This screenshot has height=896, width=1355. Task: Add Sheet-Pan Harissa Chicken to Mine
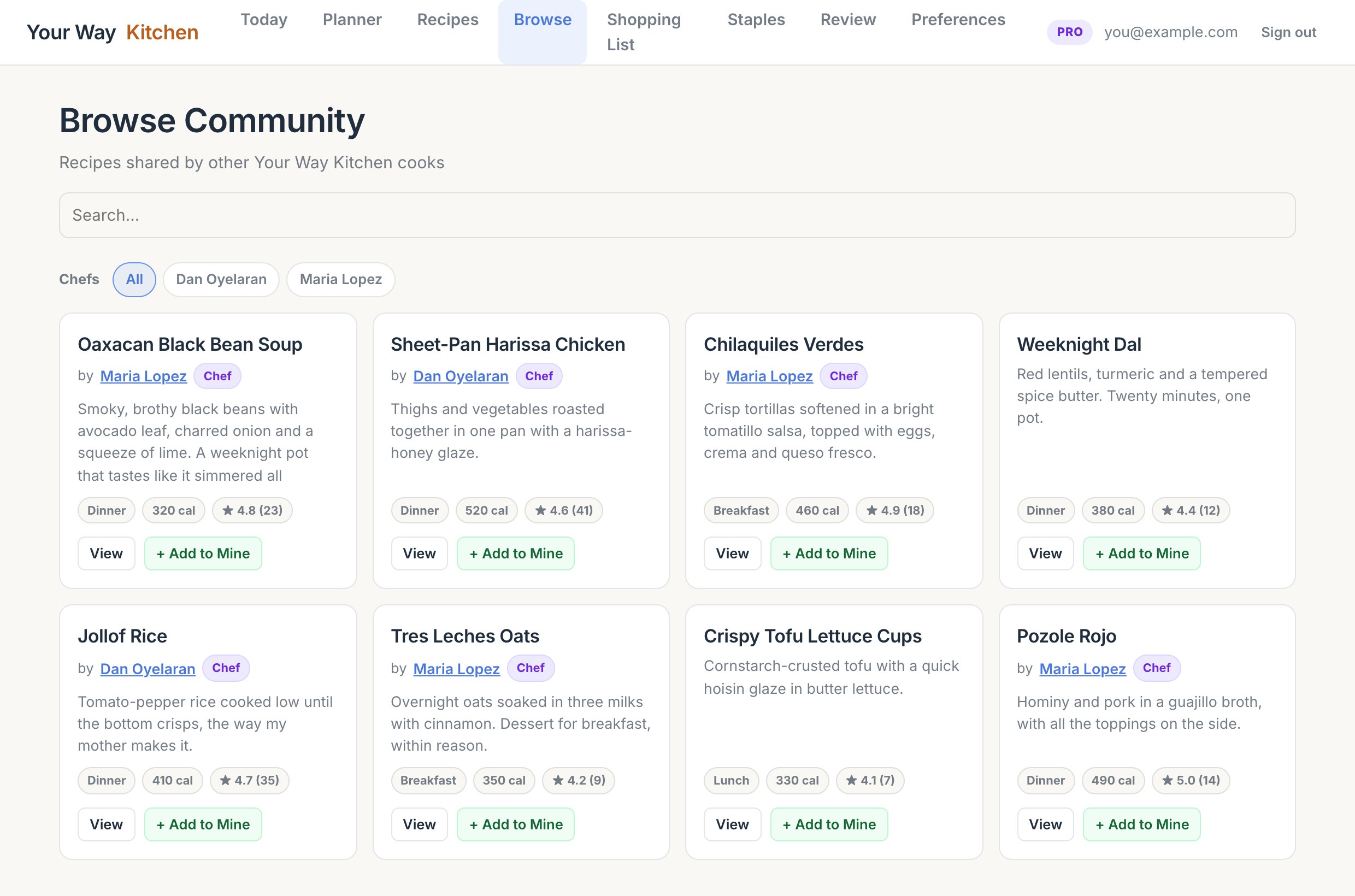tap(515, 553)
